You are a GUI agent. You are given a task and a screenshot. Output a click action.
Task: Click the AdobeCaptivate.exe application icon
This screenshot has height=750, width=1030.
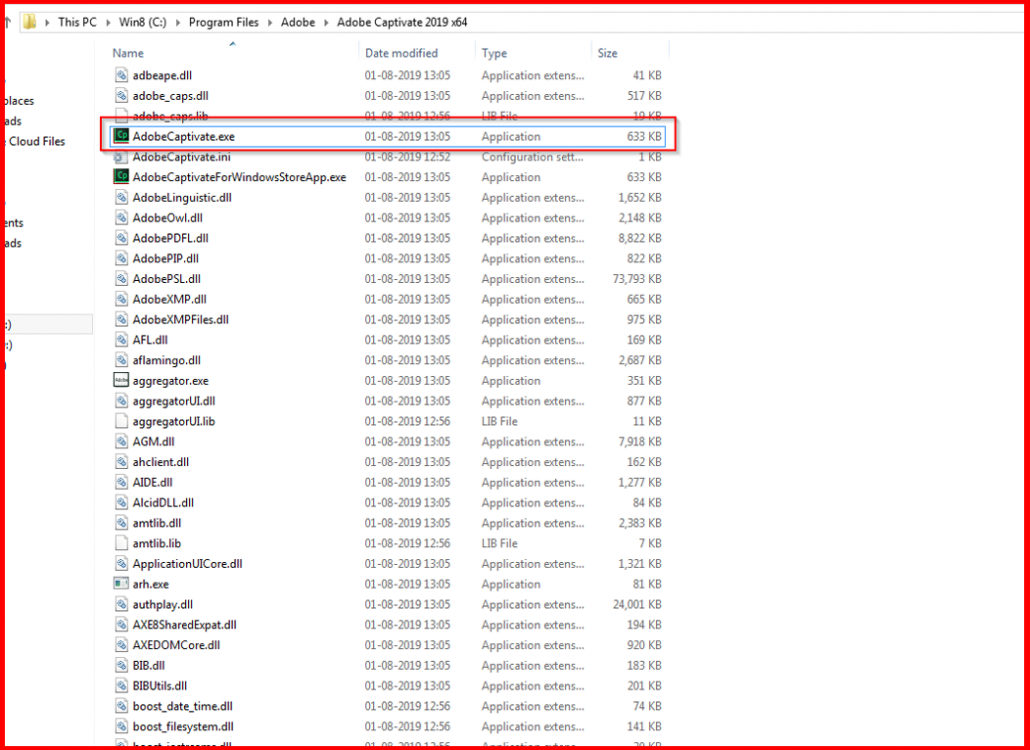120,136
